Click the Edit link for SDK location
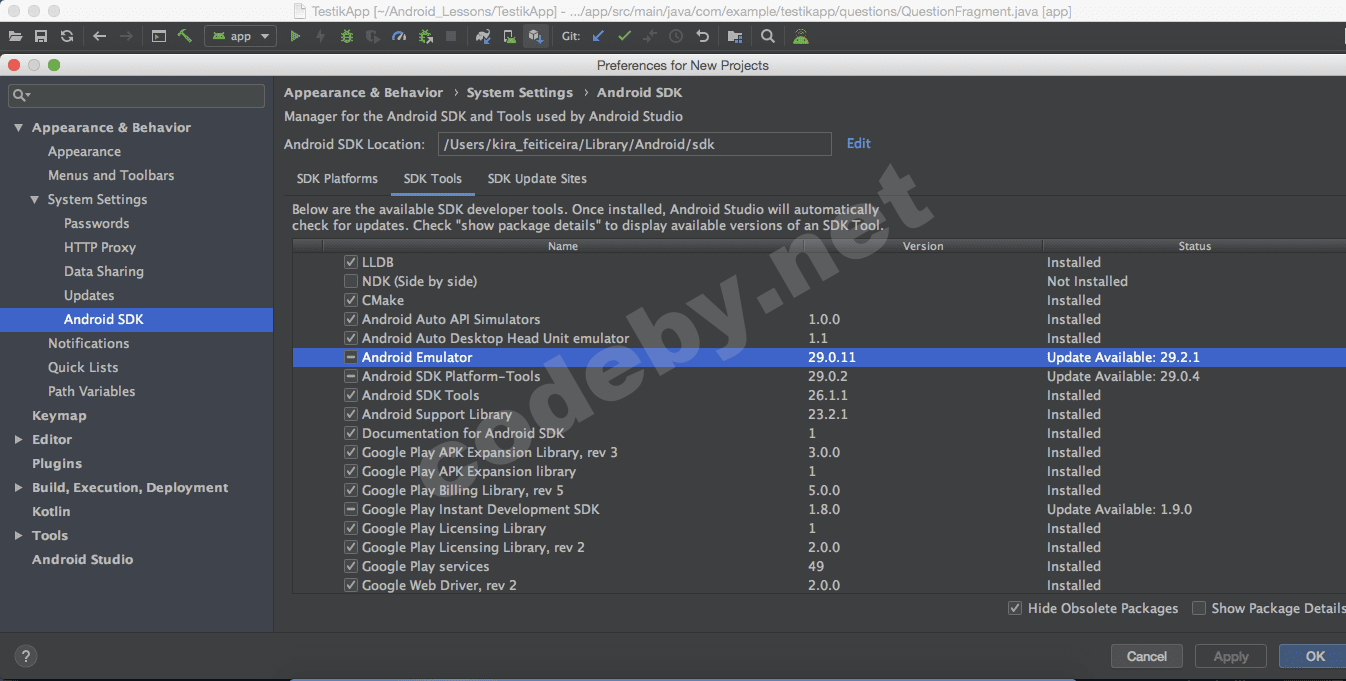Screen dimensions: 1346x681 coord(858,143)
